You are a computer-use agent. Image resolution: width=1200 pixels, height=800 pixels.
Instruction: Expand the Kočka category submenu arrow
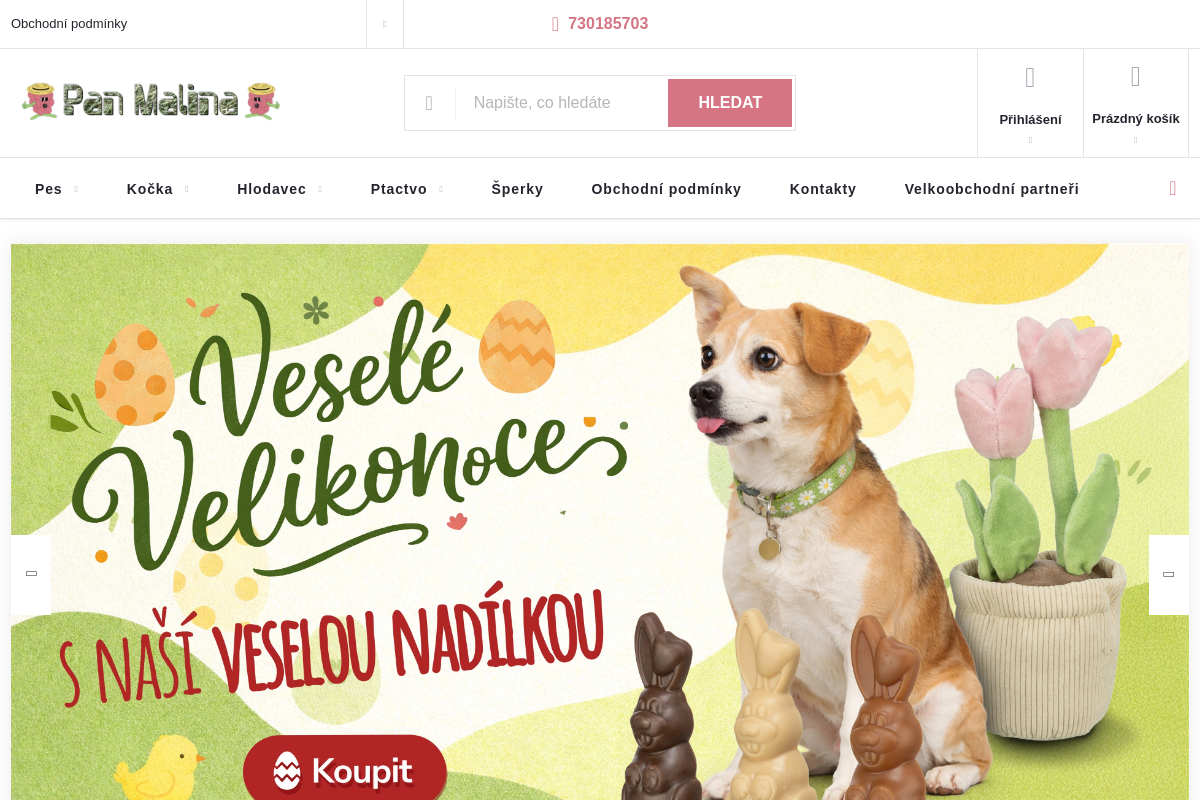coord(187,189)
